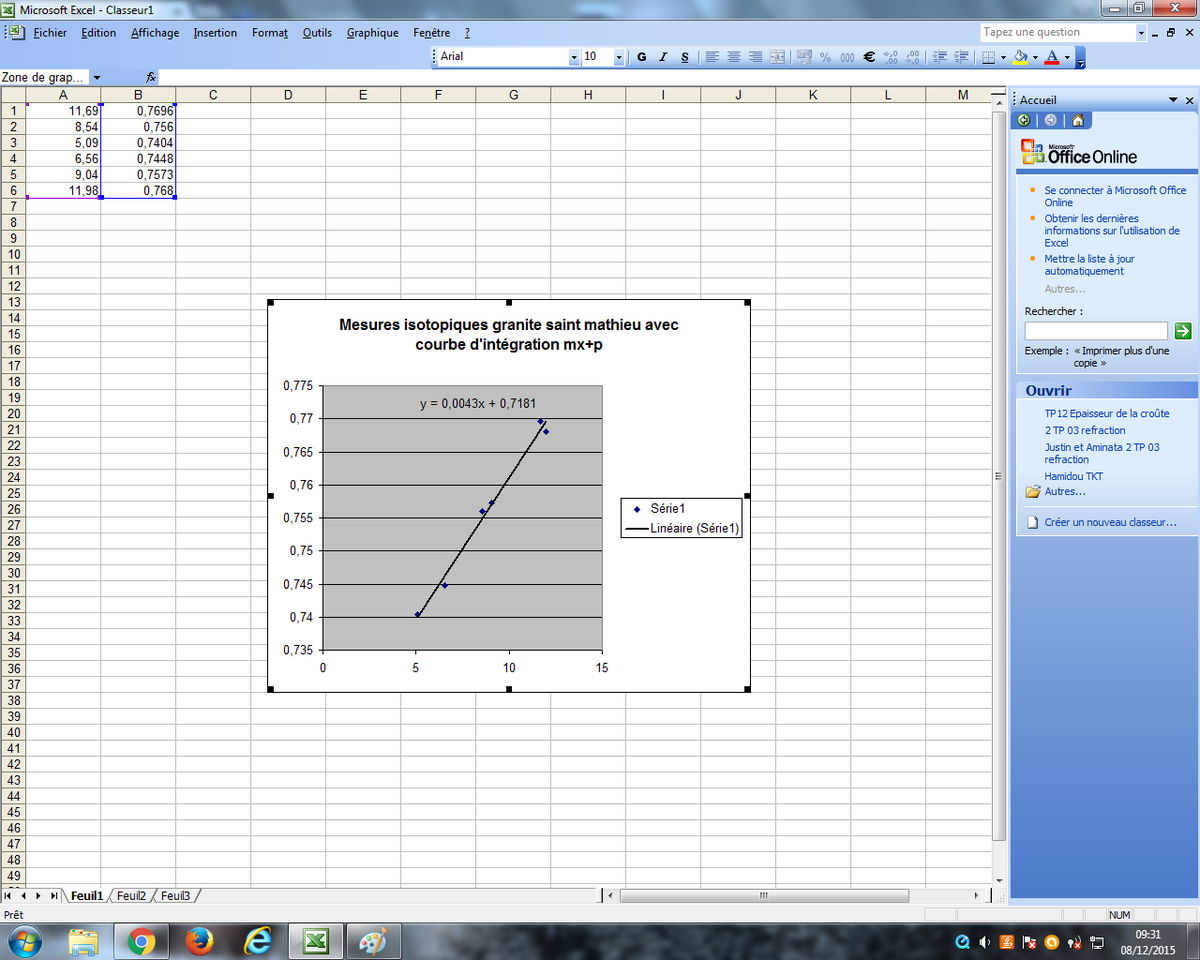The height and width of the screenshot is (960, 1200).
Task: Open font color dropdown arrow
Action: 1067,57
